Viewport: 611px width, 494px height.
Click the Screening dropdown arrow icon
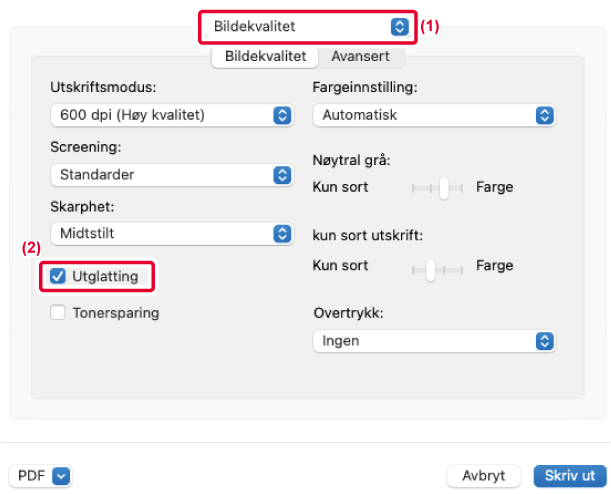tap(282, 175)
